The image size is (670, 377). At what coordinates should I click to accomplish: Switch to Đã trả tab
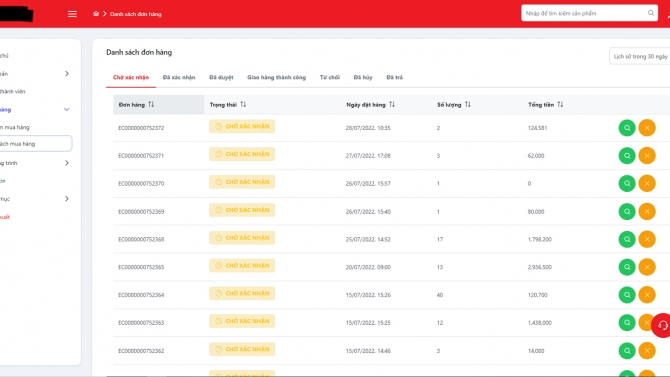coord(394,77)
